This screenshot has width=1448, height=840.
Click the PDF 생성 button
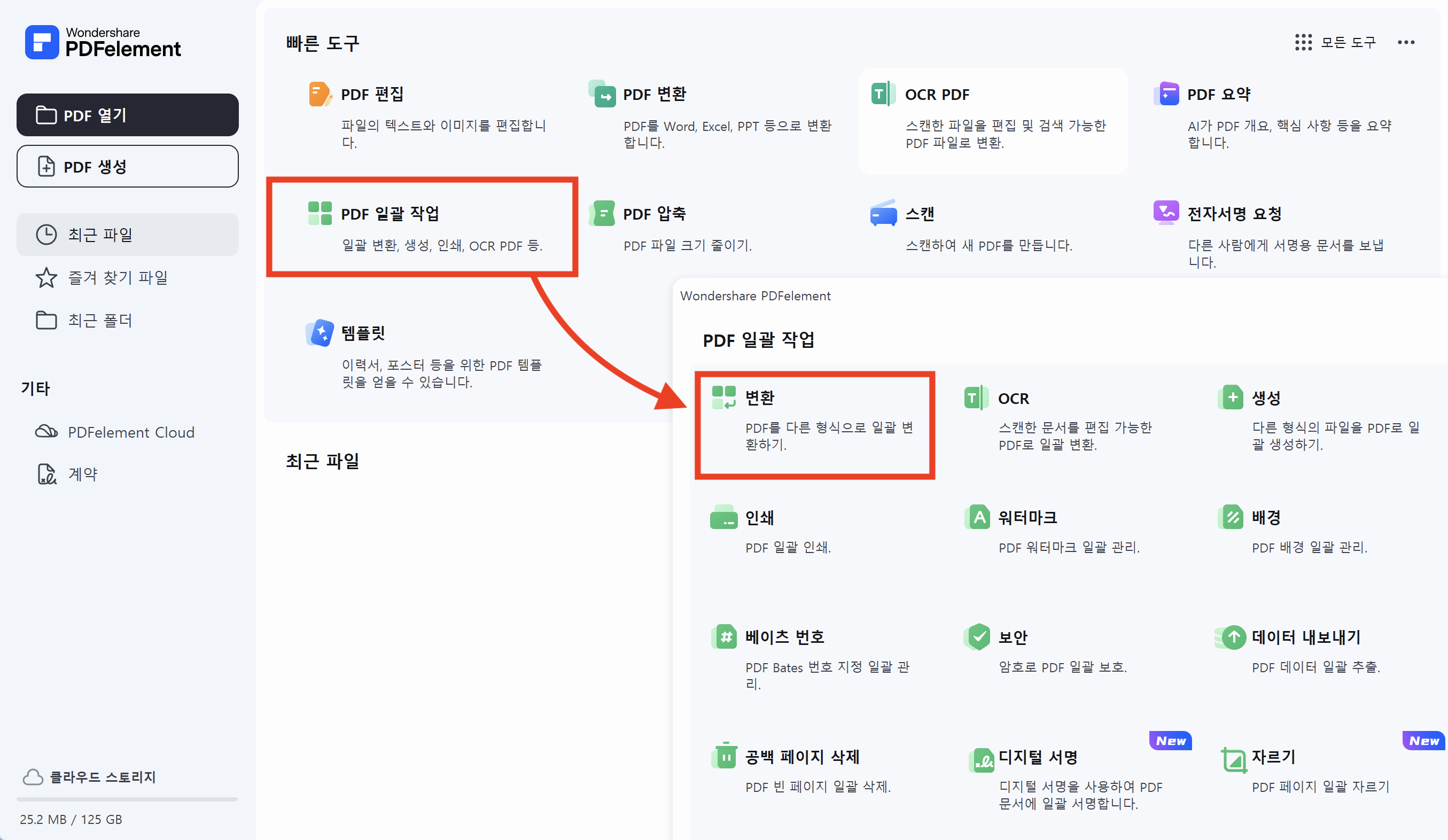click(x=128, y=167)
